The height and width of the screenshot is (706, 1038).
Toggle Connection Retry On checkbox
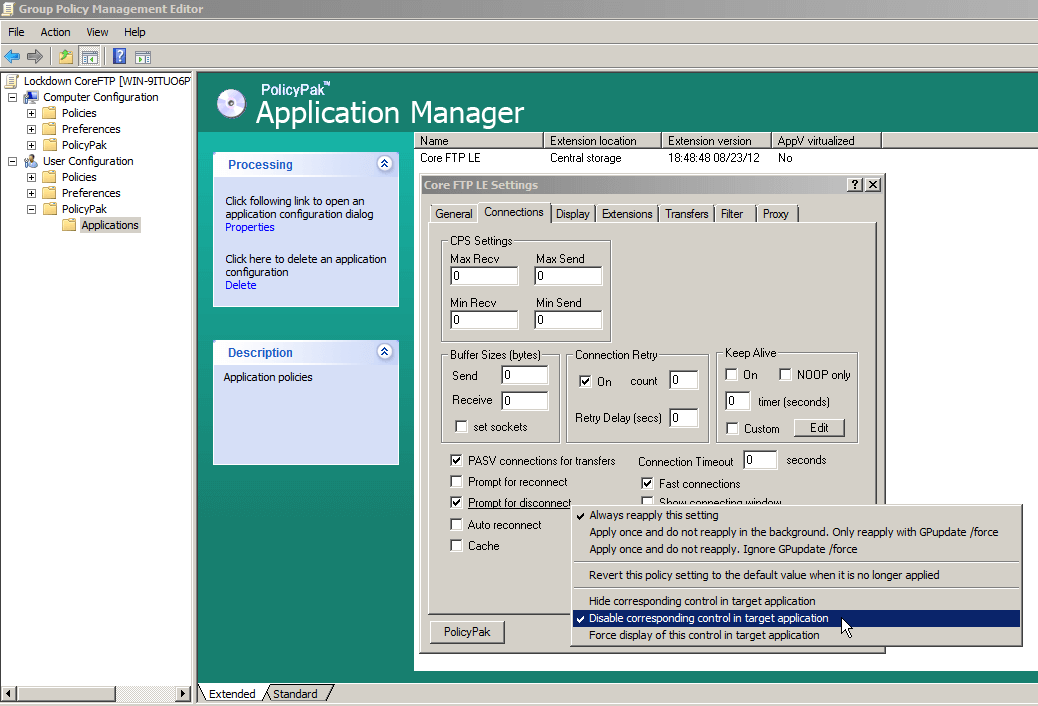click(585, 381)
